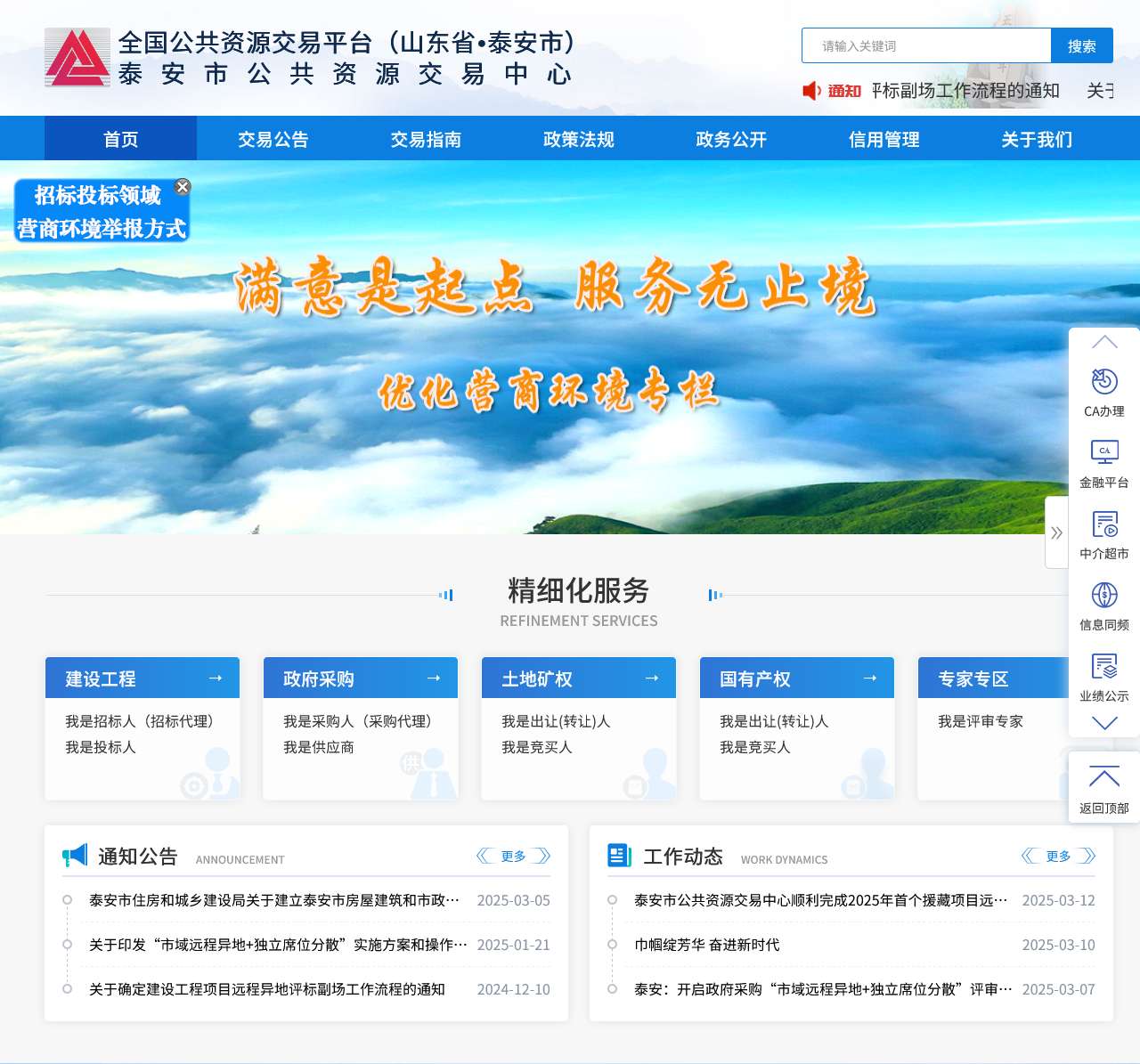Image resolution: width=1140 pixels, height=1064 pixels.
Task: Click the red speaker notification icon
Action: coord(811,91)
